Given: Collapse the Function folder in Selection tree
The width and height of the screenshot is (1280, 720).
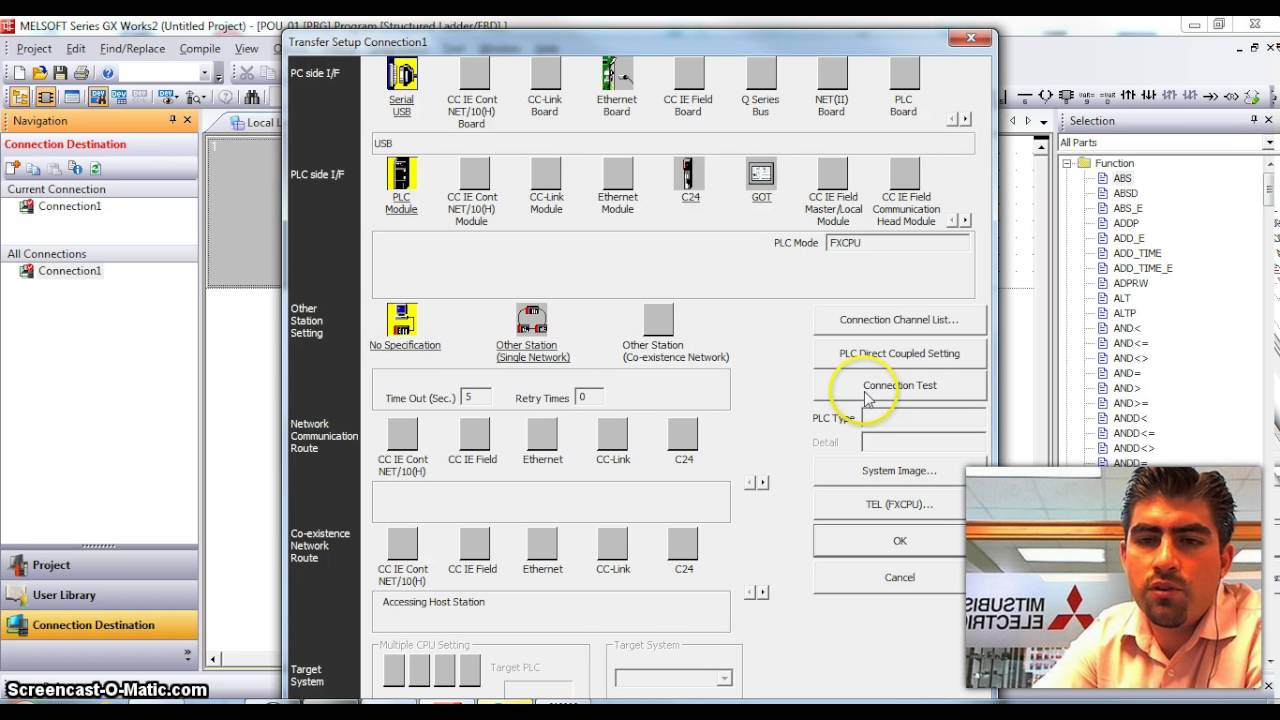Looking at the screenshot, I should point(1067,163).
